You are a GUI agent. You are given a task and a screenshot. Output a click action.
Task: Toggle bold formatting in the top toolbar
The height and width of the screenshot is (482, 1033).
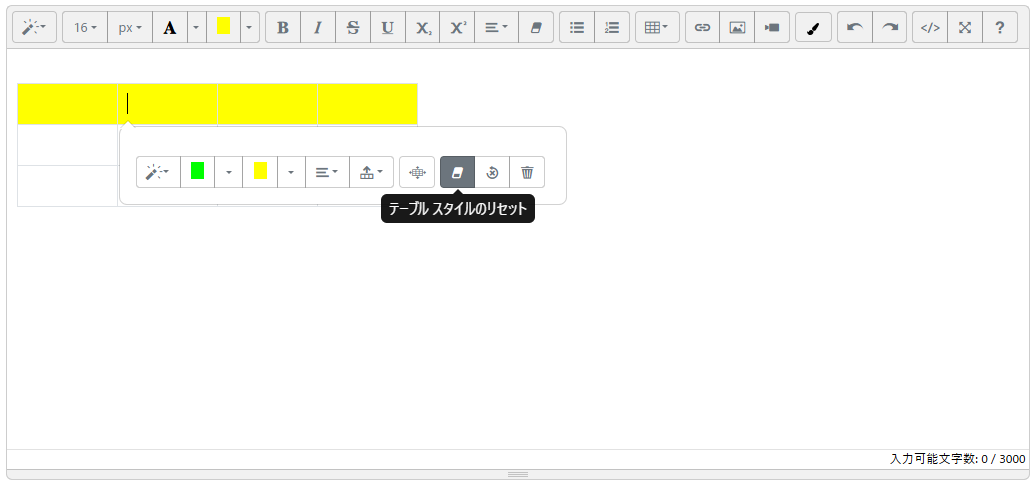[x=283, y=28]
